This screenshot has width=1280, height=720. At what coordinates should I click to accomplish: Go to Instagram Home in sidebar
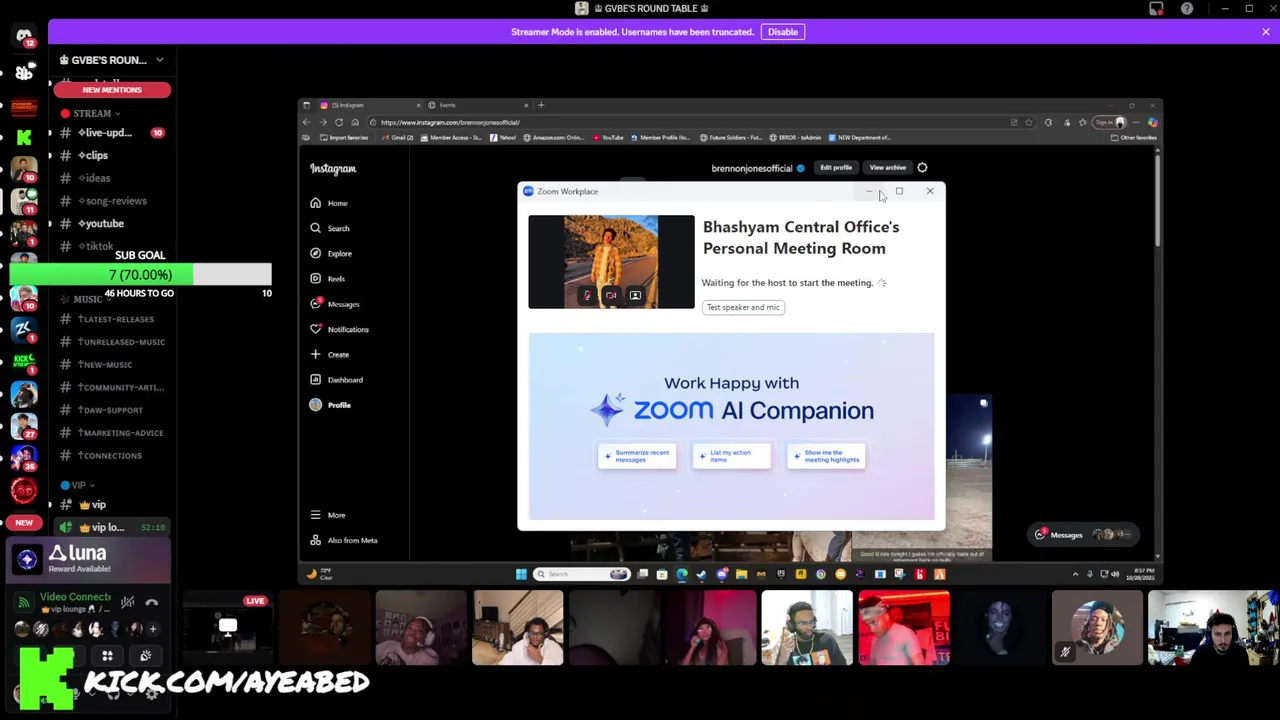point(330,203)
